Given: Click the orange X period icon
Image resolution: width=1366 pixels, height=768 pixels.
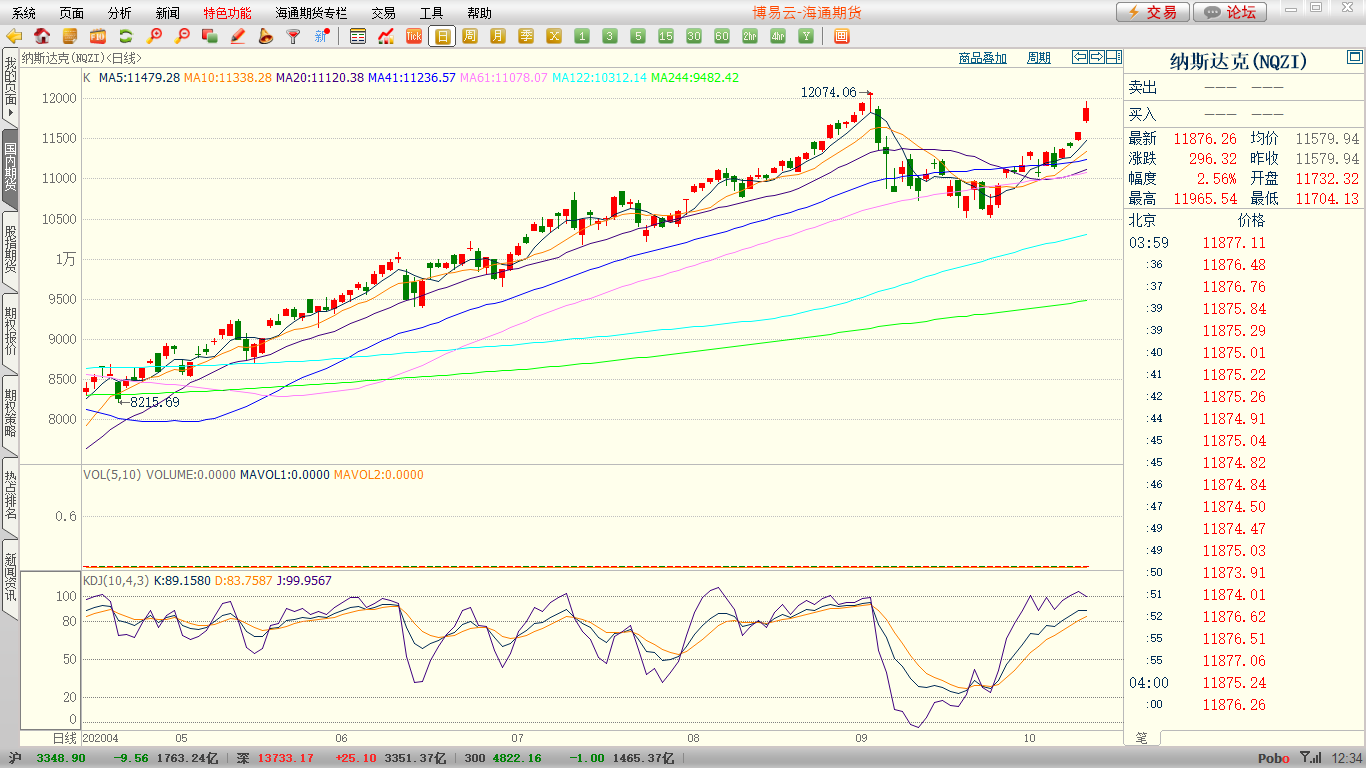Looking at the screenshot, I should (x=554, y=36).
